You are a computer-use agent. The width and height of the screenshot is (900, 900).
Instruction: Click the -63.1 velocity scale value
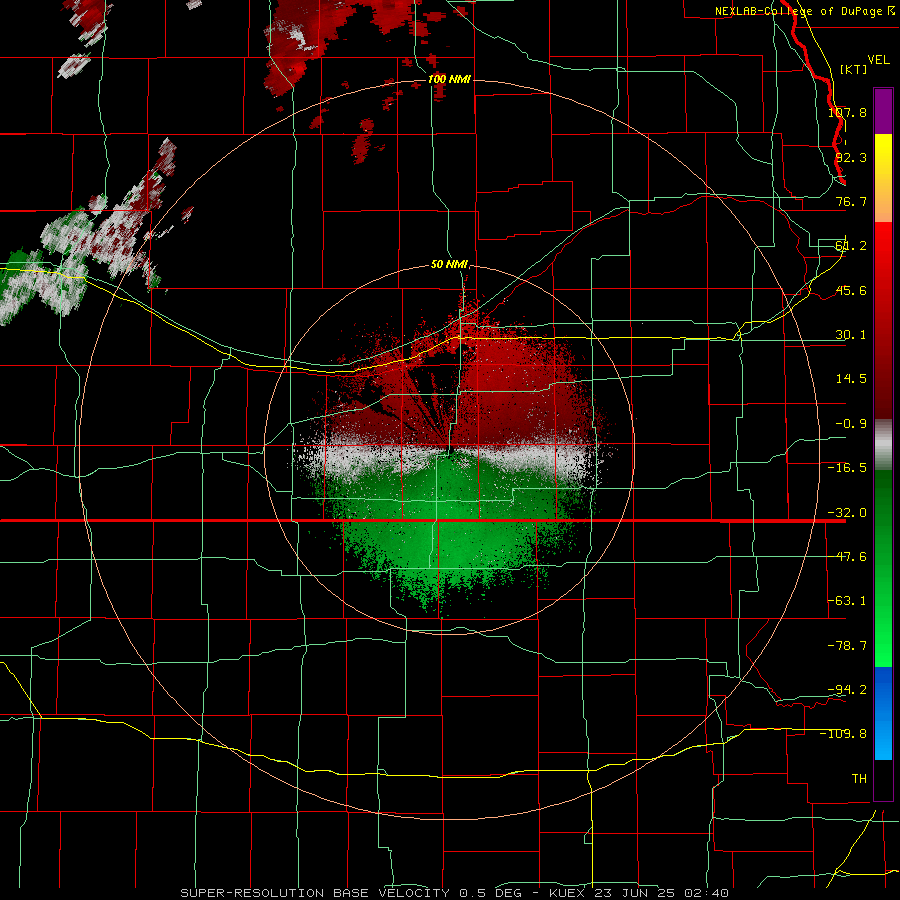(x=847, y=601)
